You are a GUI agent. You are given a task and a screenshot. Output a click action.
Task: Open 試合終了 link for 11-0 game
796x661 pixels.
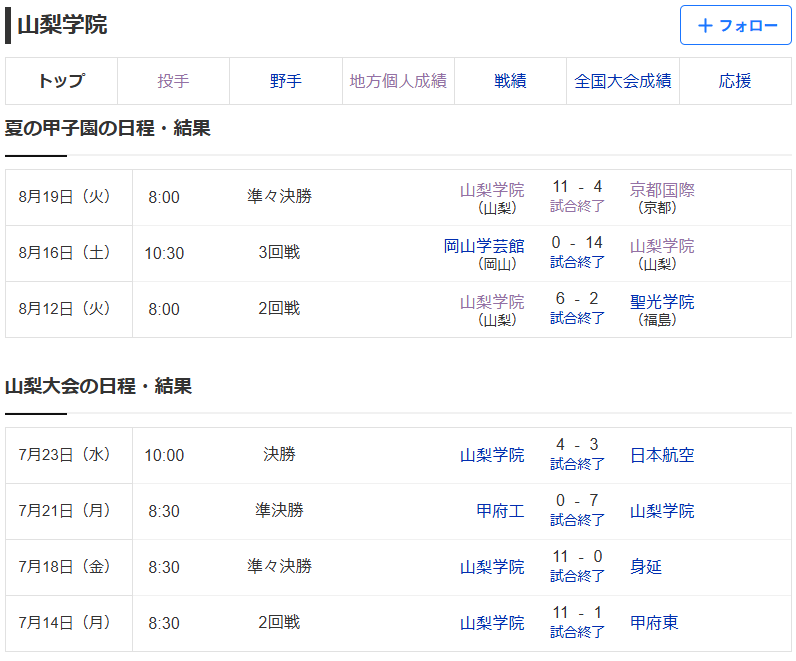(x=577, y=576)
